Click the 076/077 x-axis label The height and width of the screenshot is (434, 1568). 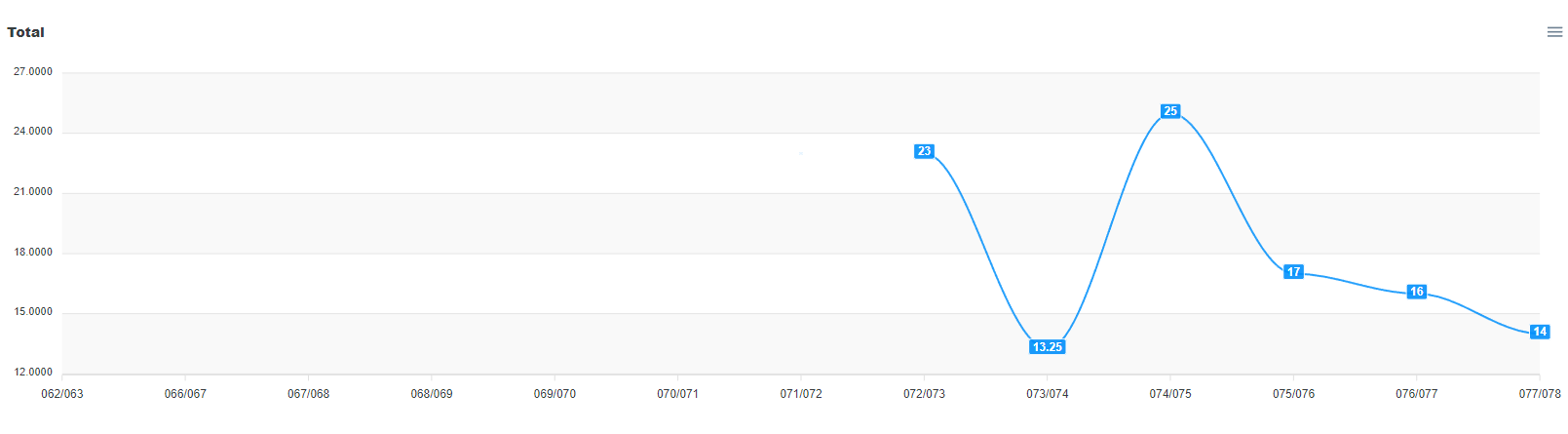1417,394
